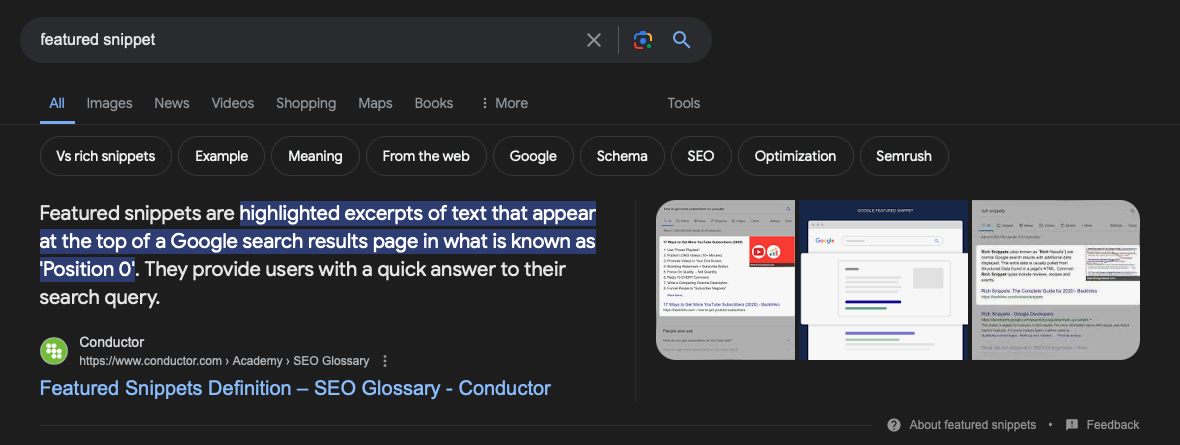Open Google Lens image search icon
The image size is (1180, 445).
click(x=642, y=40)
